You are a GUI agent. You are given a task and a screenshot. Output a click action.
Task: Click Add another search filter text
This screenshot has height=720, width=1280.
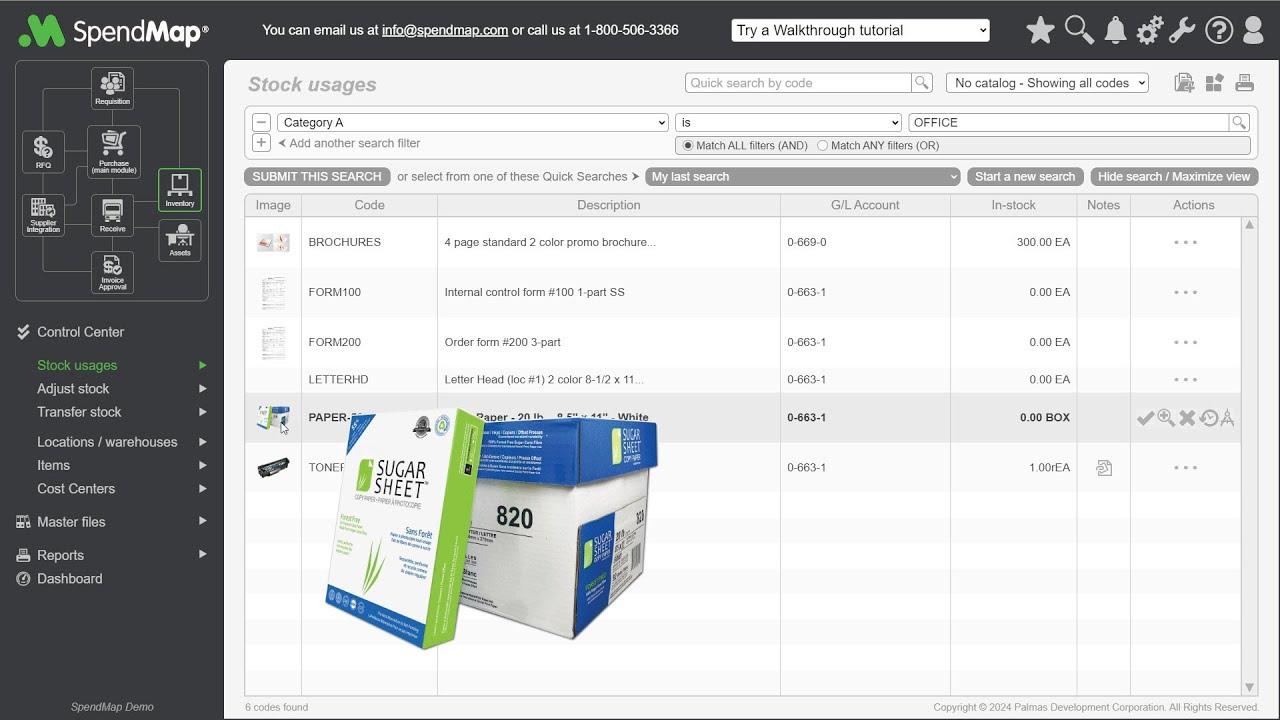354,143
